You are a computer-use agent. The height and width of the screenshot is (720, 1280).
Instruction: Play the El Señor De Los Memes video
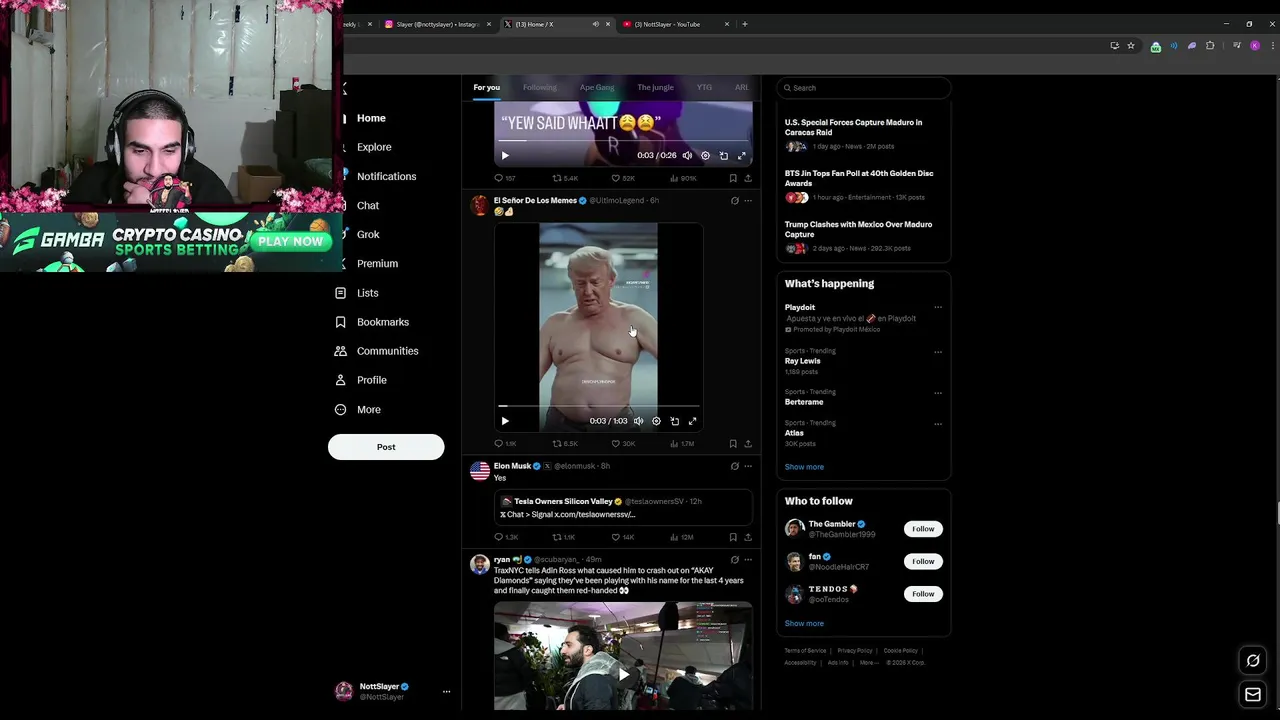point(505,421)
